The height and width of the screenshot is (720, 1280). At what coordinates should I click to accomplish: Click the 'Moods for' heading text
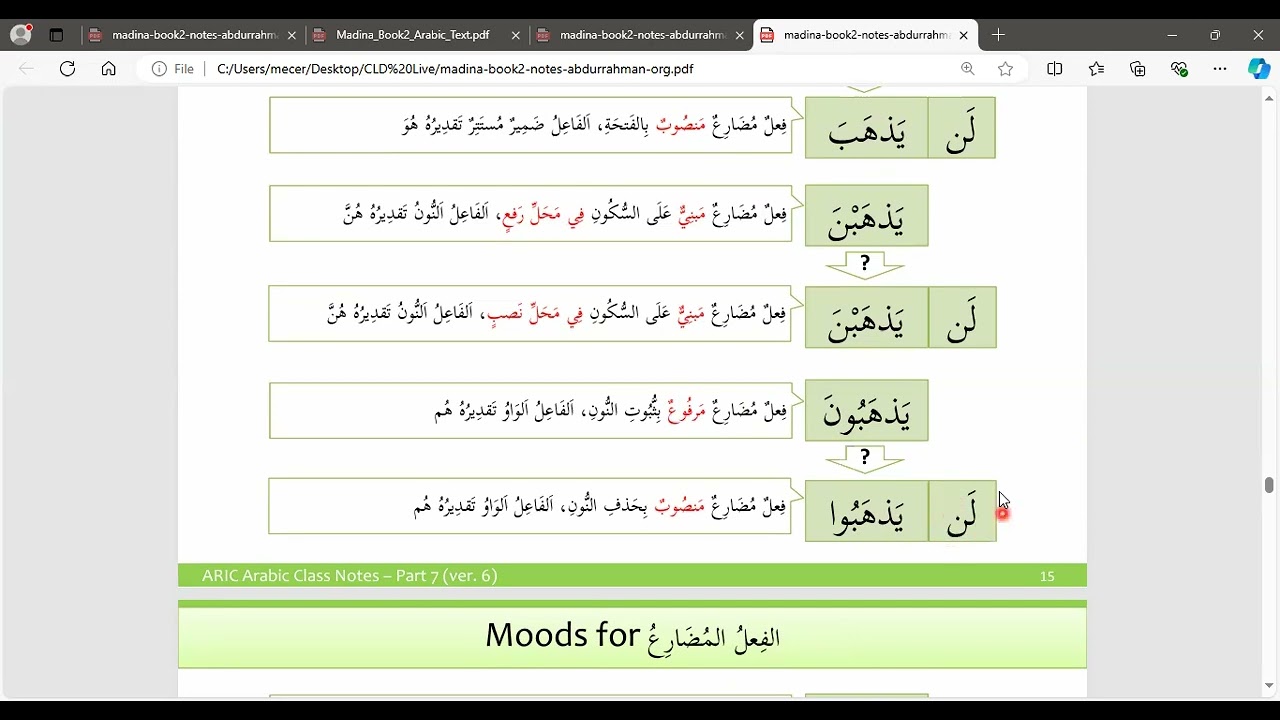click(562, 635)
